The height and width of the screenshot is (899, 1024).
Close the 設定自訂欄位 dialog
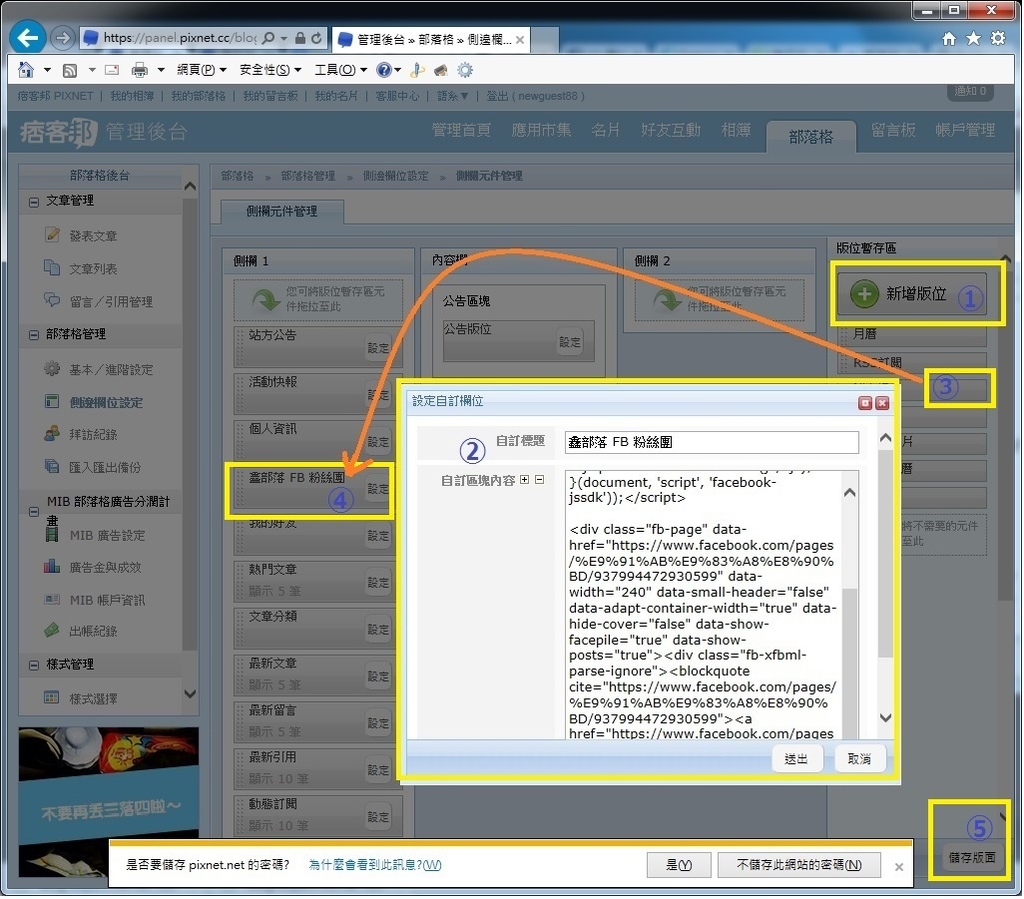coord(882,403)
